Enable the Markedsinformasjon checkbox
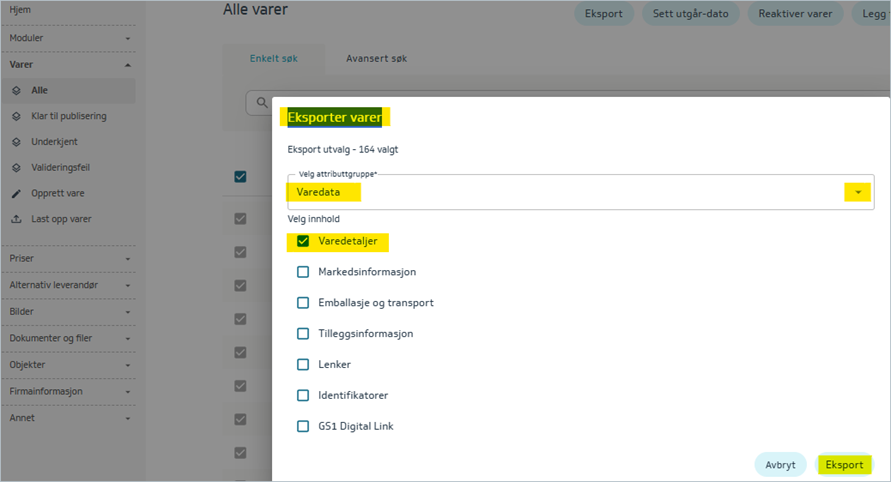Image resolution: width=891 pixels, height=482 pixels. 303,272
